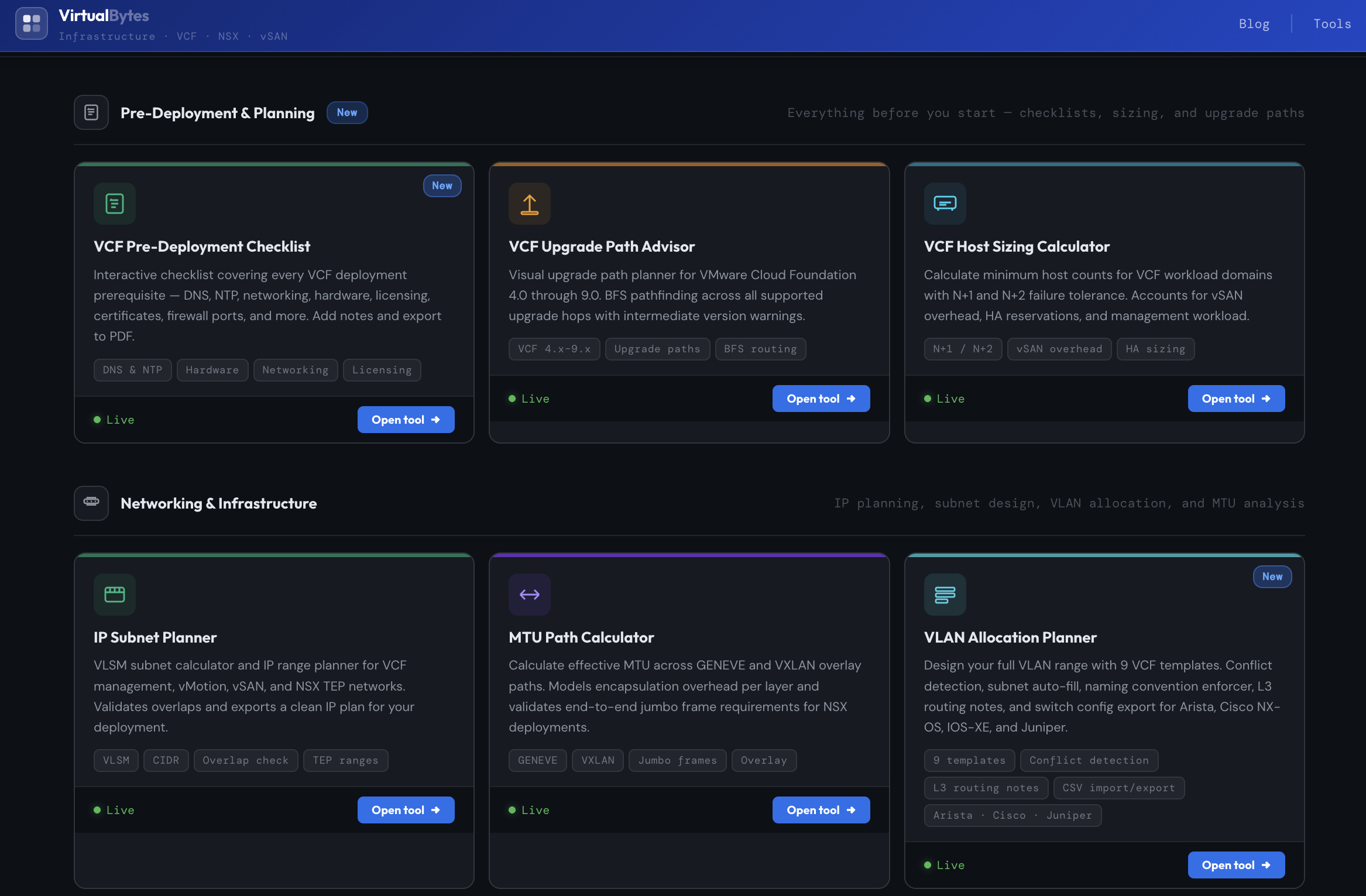Screen dimensions: 1366x896
Task: Open the VCF Pre-Deployment Checklist tool
Action: coord(406,420)
